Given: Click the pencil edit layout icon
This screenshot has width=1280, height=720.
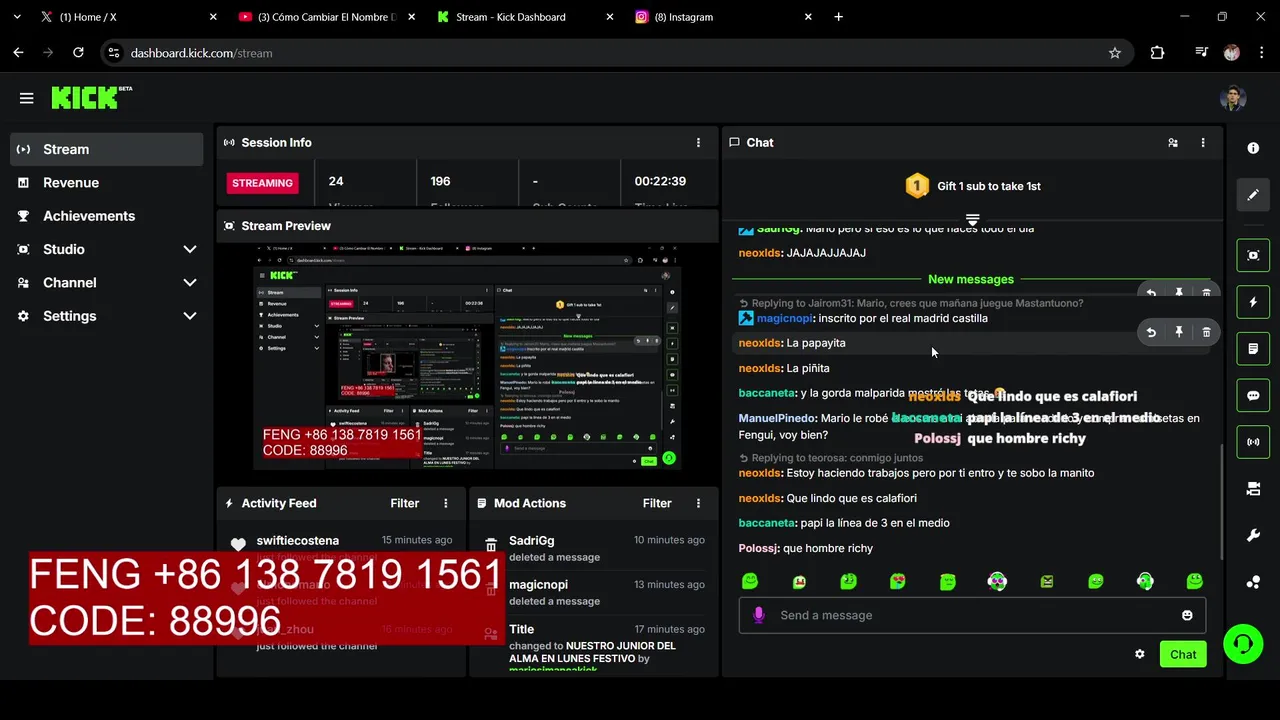Looking at the screenshot, I should 1253,195.
